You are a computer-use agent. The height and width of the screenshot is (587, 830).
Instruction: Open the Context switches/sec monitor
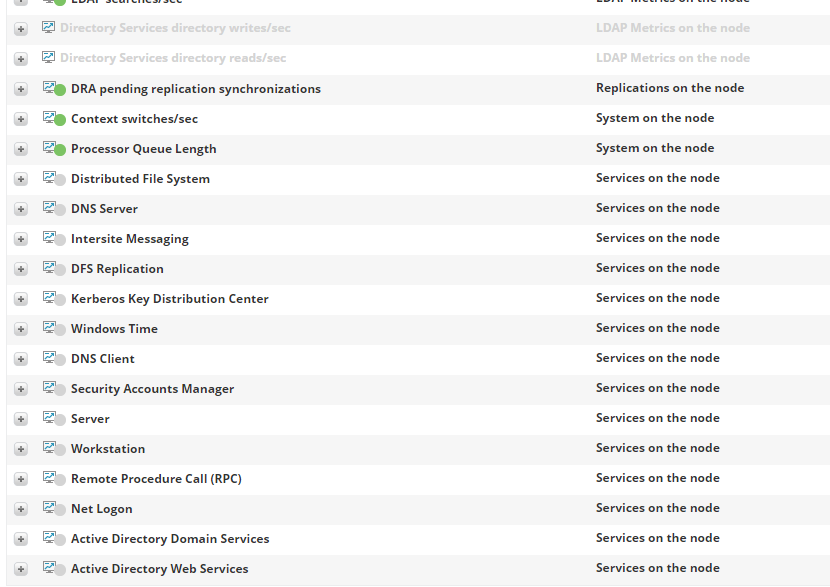(134, 119)
